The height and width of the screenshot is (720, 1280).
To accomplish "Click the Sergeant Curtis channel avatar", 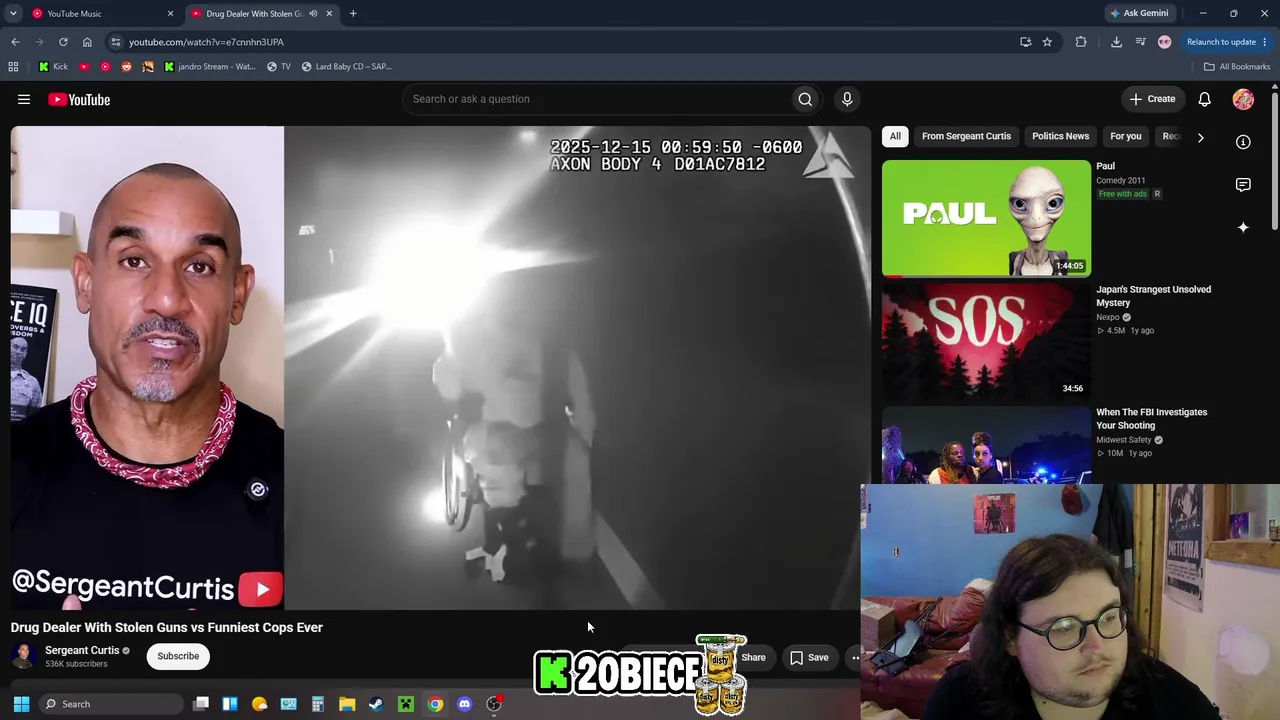I will point(23,656).
